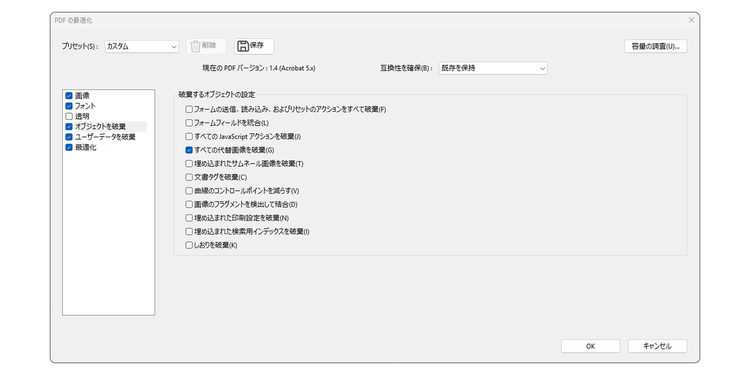The width and height of the screenshot is (750, 375).
Task: Enable 埋め込まれた印刷設定を破棄 checkbox
Action: click(x=189, y=218)
